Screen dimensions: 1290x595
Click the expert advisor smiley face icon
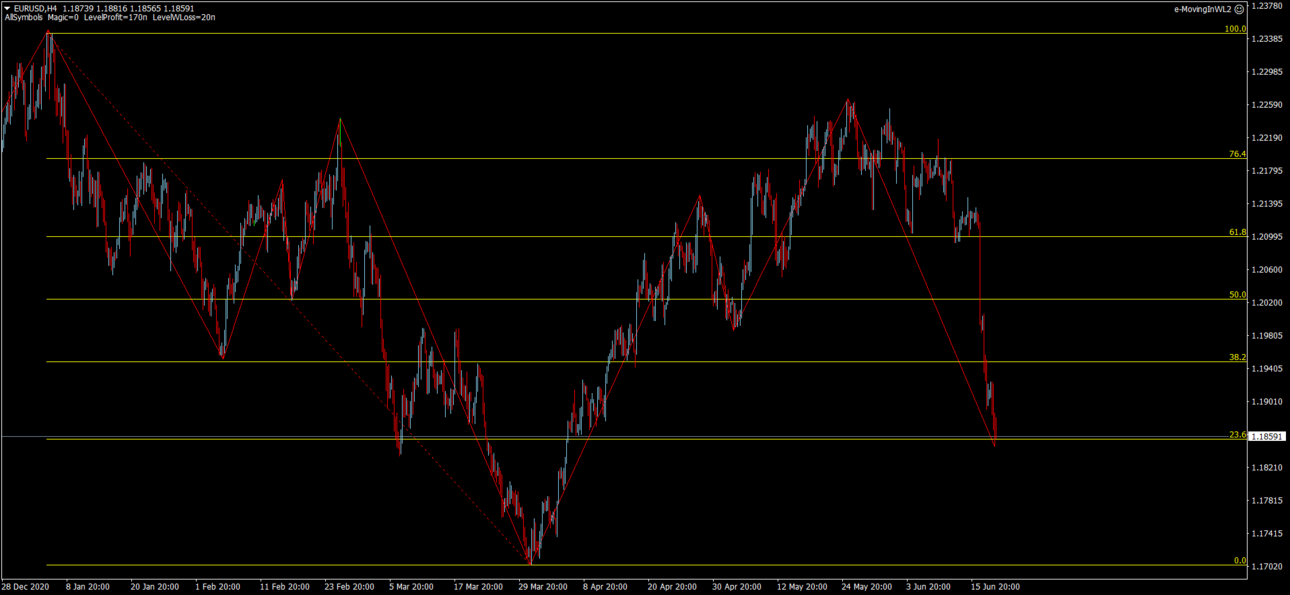pyautogui.click(x=1240, y=8)
